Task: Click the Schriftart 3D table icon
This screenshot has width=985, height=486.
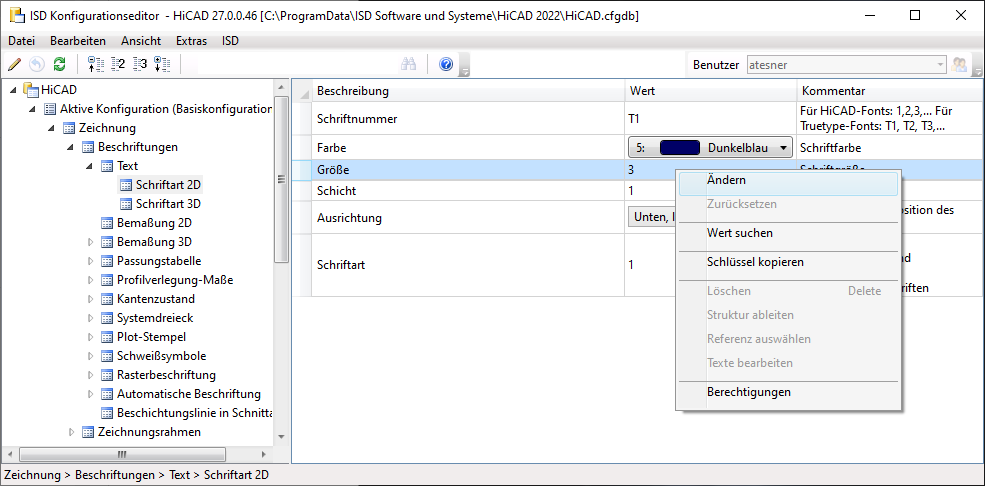Action: point(126,204)
